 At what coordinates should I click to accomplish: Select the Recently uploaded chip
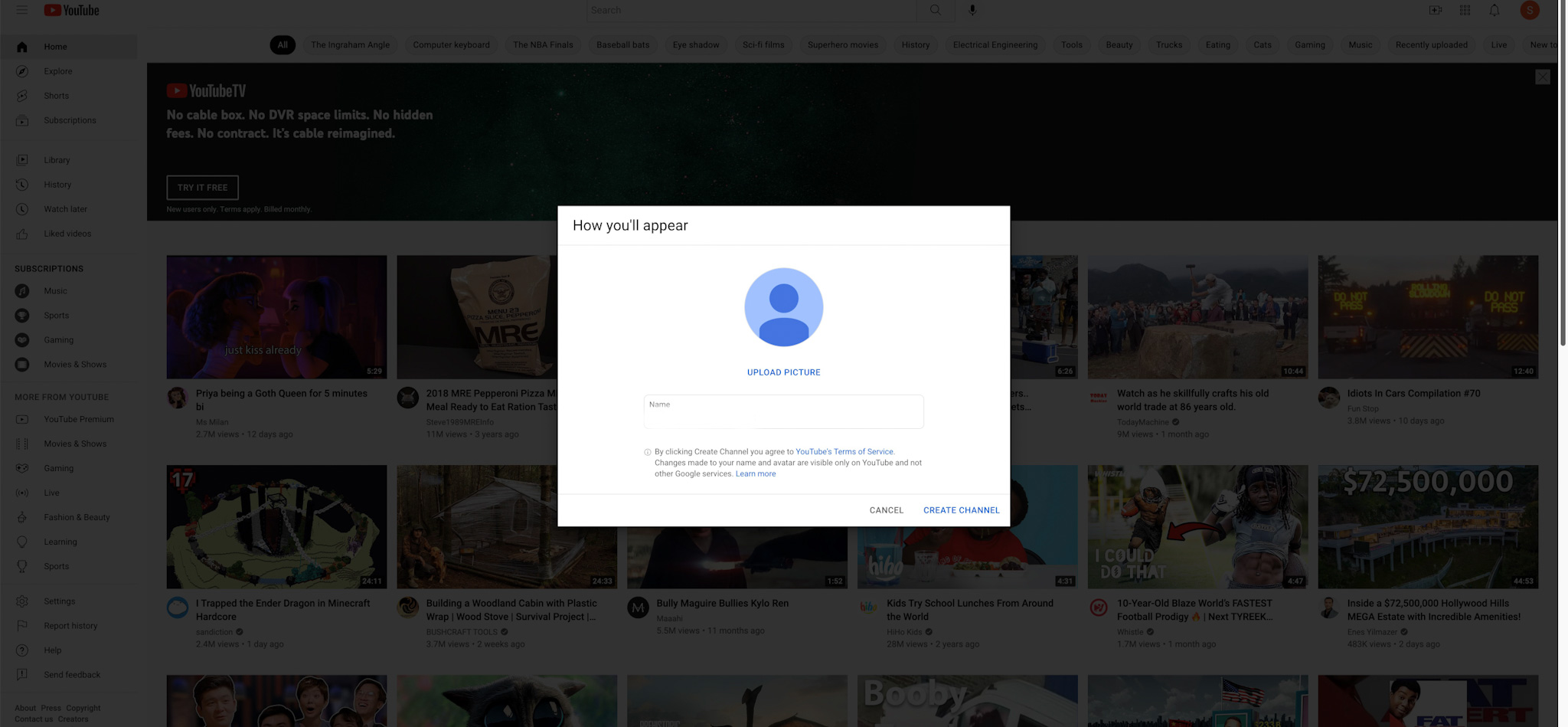(x=1431, y=45)
